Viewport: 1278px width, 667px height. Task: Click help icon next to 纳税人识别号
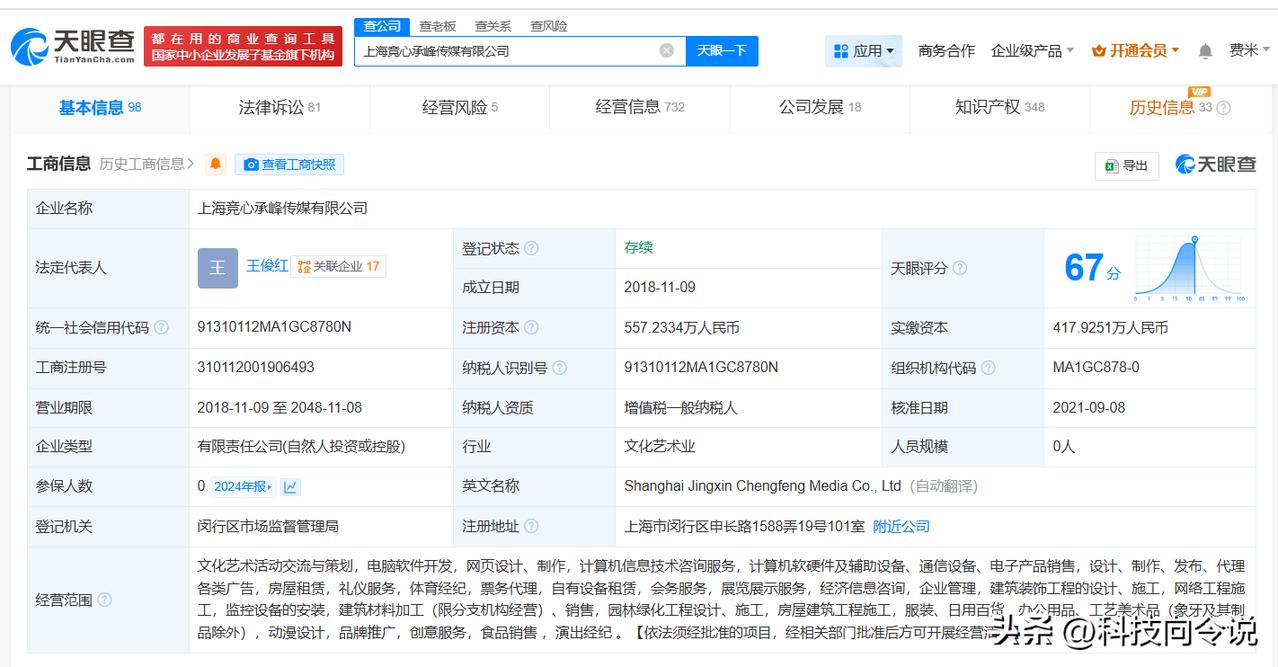[560, 368]
